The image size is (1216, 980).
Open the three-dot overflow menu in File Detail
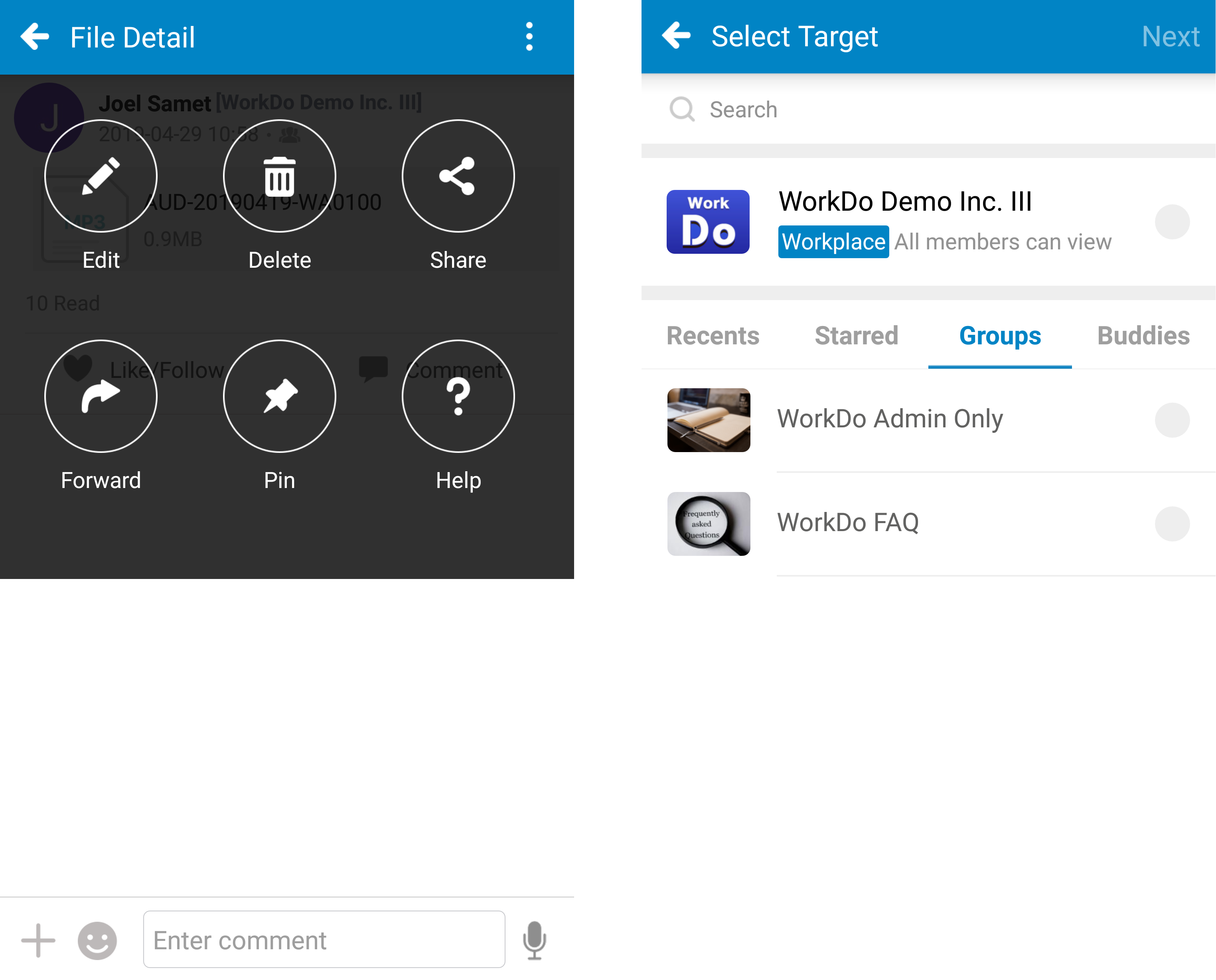pos(529,37)
